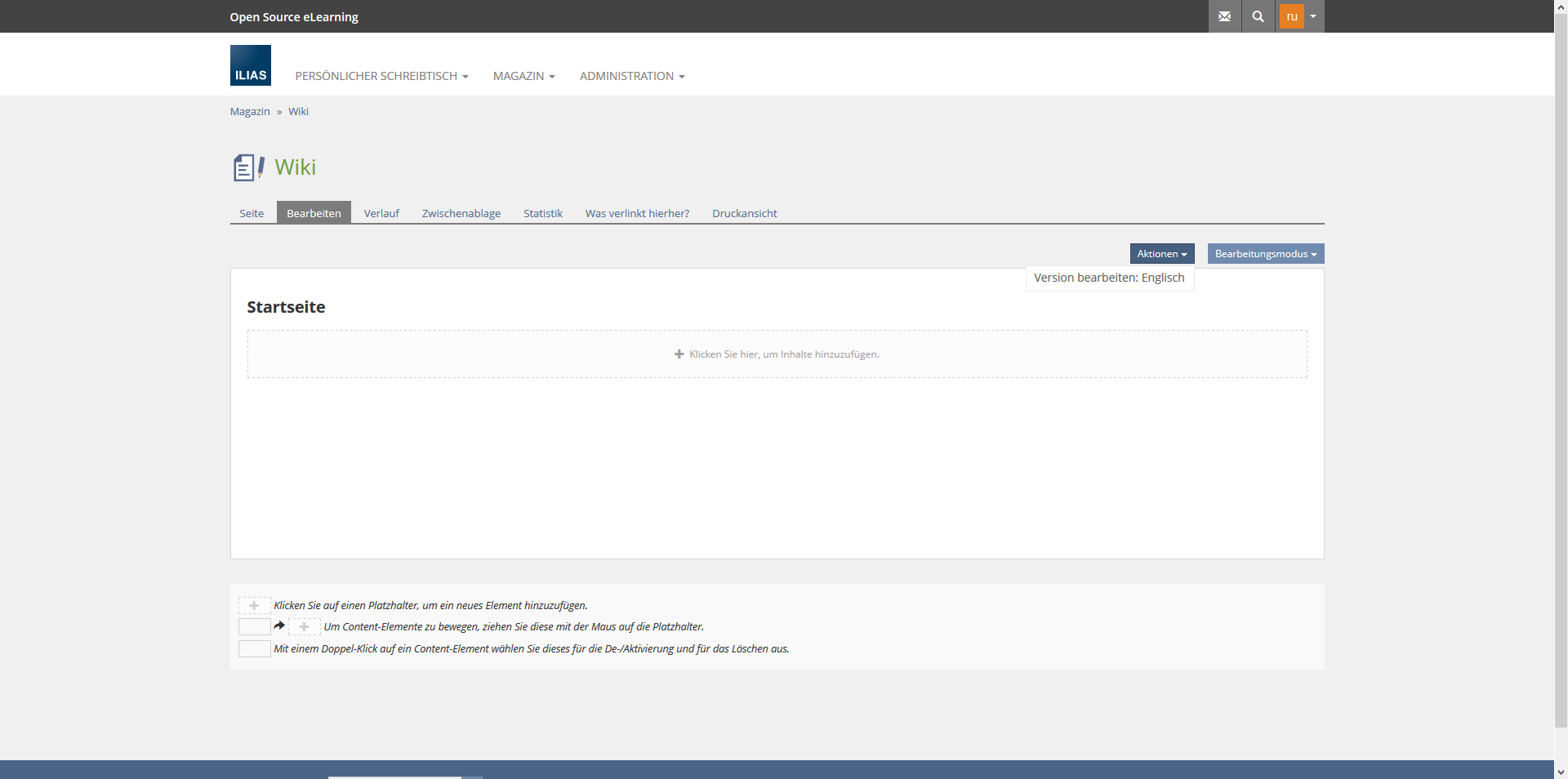Switch to the Seite tab
The height and width of the screenshot is (779, 1568).
[252, 213]
